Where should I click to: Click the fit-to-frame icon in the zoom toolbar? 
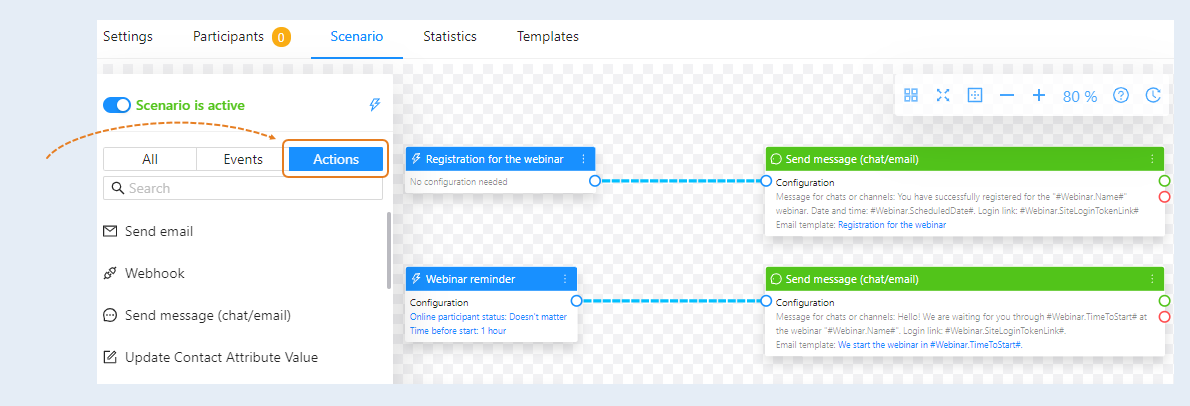click(975, 95)
